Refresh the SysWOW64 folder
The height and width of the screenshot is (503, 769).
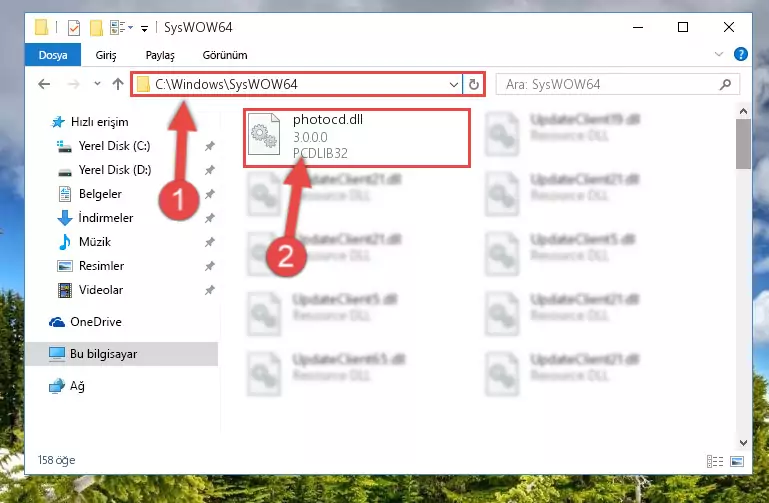(x=474, y=84)
